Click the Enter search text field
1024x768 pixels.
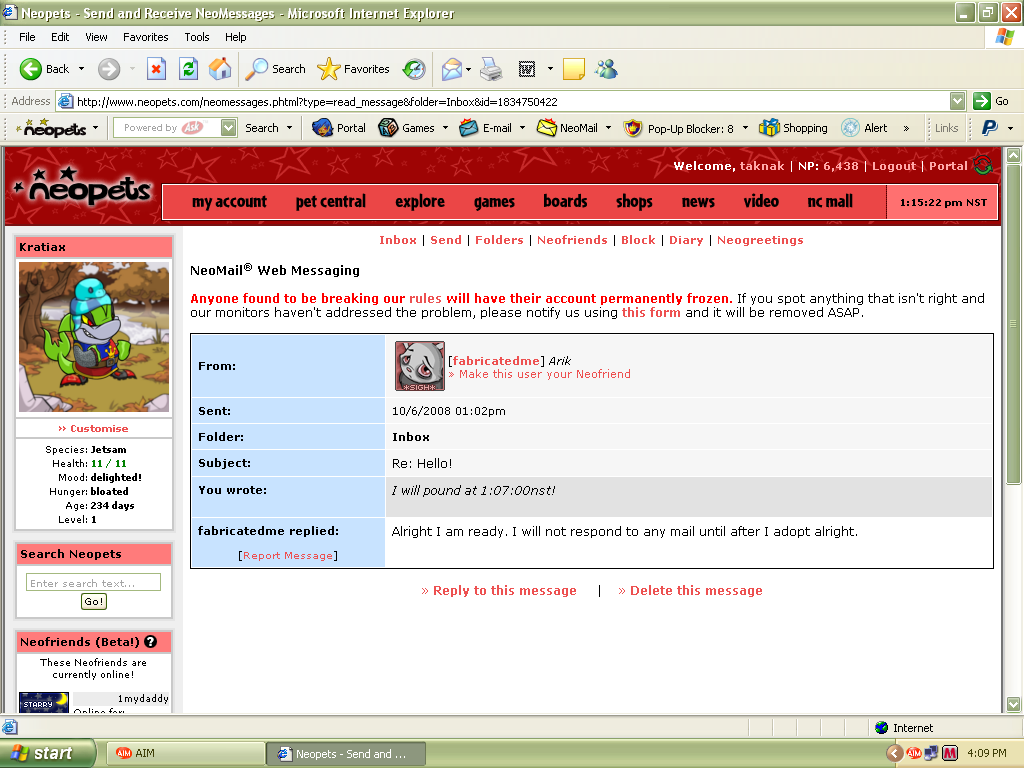(93, 583)
